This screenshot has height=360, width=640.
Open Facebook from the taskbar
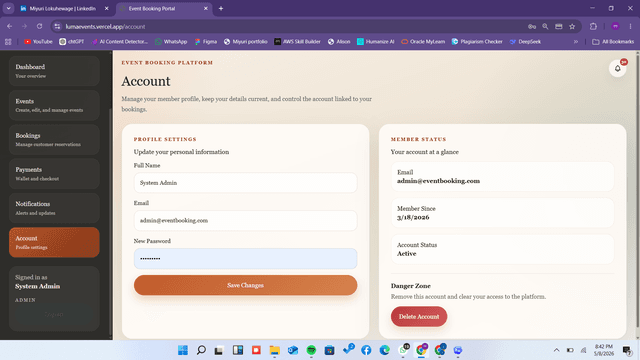tap(366, 350)
